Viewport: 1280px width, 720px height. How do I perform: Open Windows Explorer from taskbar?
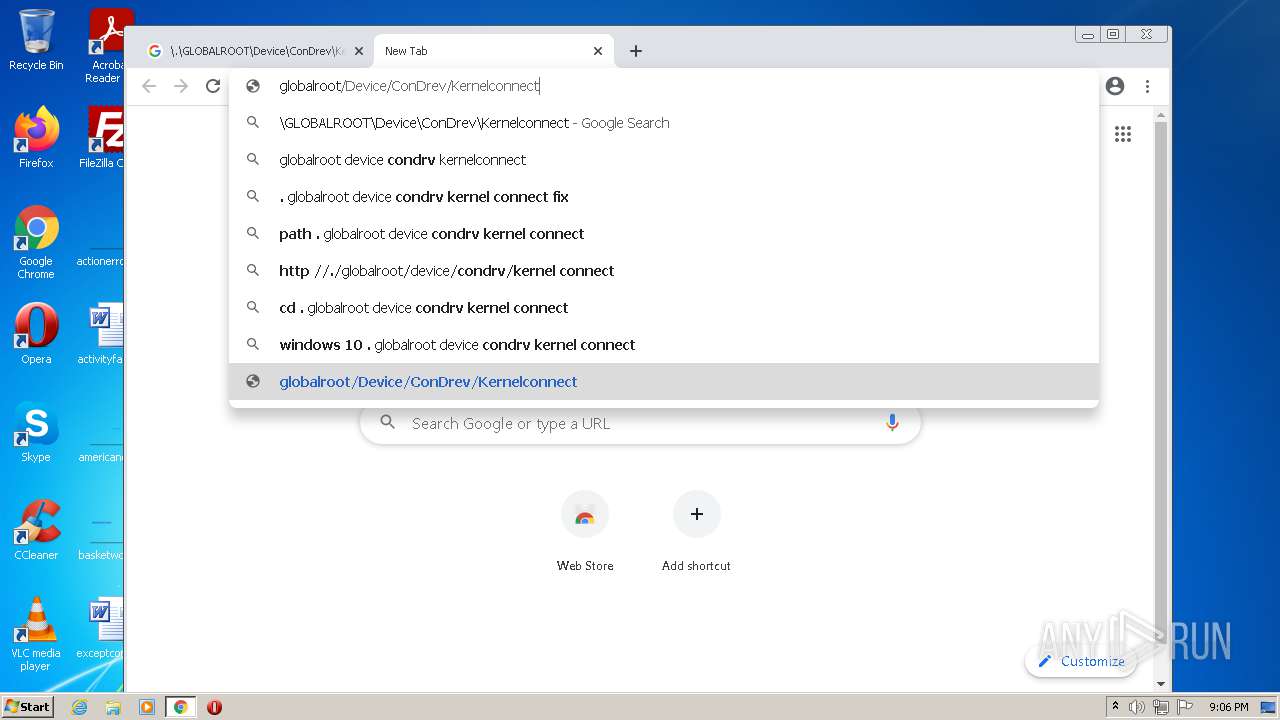tap(113, 707)
